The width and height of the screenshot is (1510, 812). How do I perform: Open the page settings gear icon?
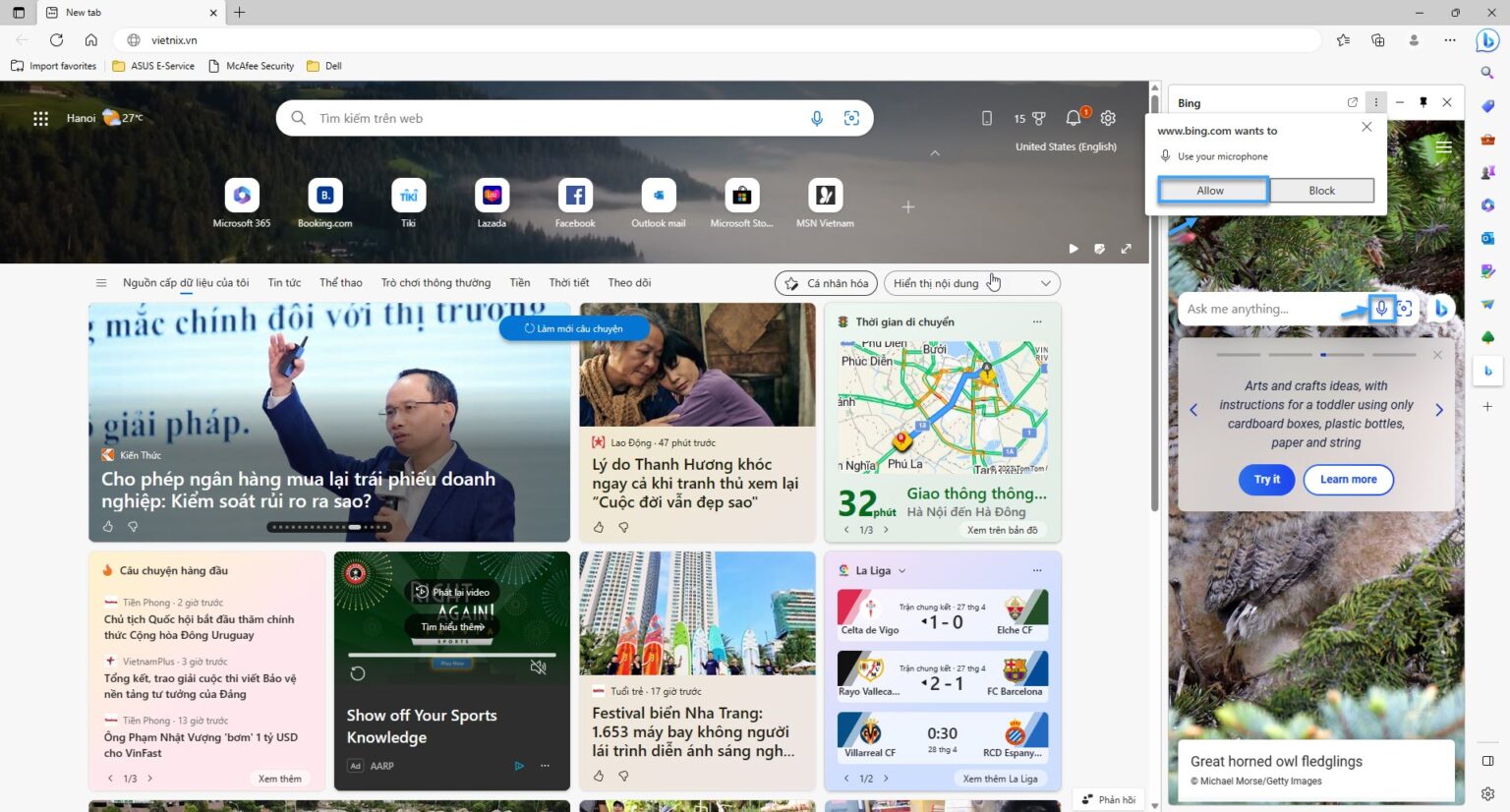pos(1108,118)
